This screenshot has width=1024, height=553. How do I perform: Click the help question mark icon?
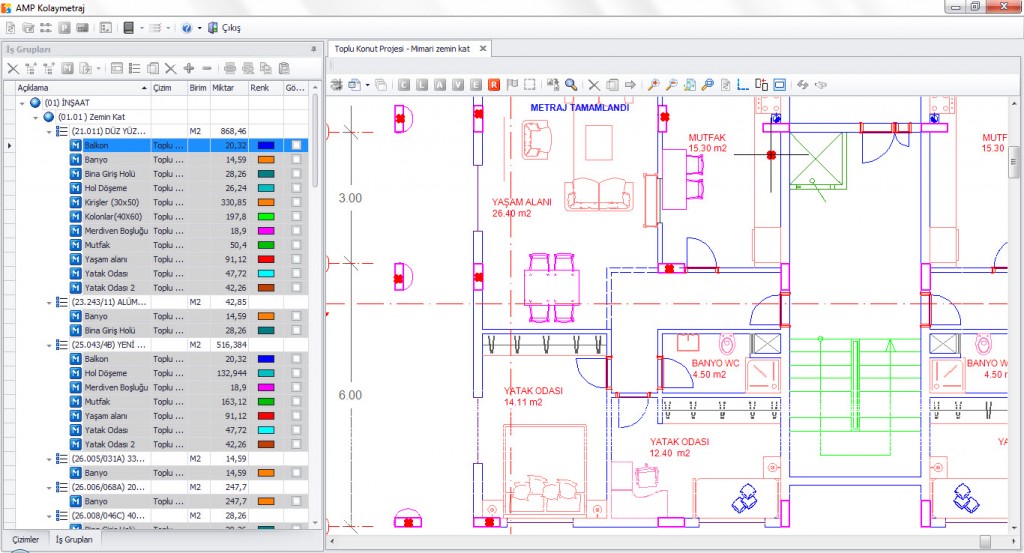pos(187,28)
